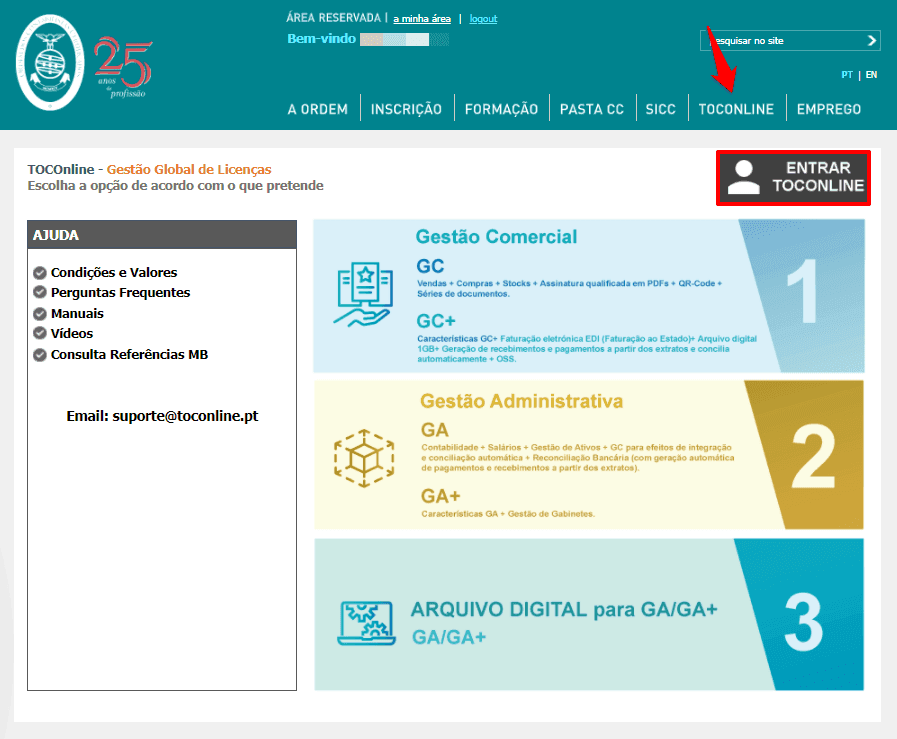Open the TOCONLINE menu item
Viewport: 897px width, 739px height.
[x=736, y=109]
